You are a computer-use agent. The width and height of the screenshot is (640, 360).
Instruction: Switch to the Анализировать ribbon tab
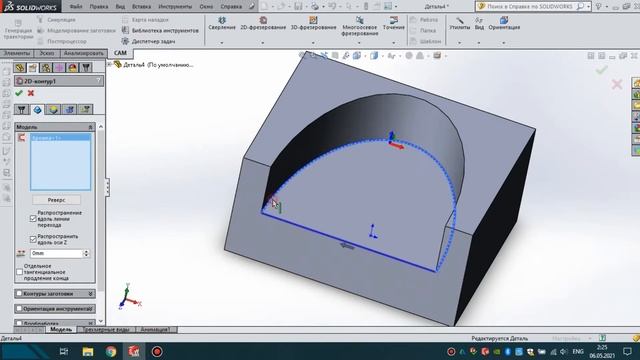tap(84, 53)
